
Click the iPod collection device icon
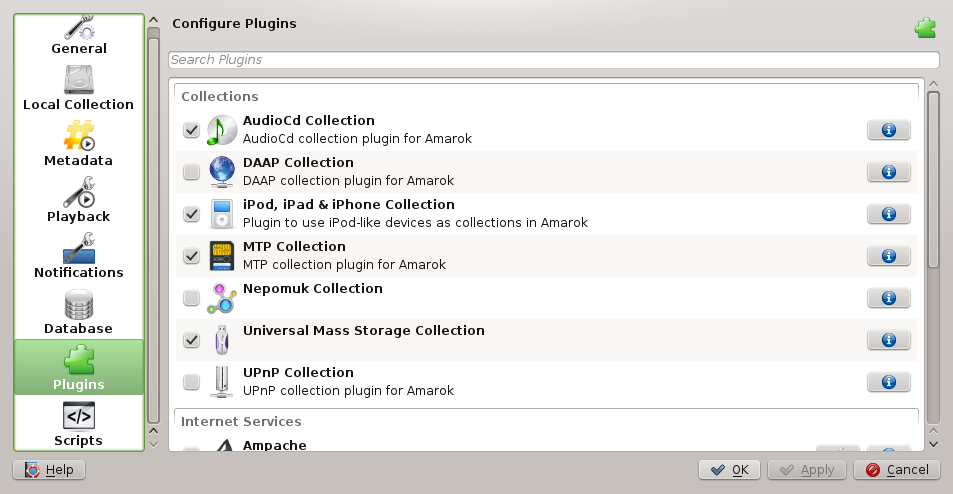coord(222,214)
